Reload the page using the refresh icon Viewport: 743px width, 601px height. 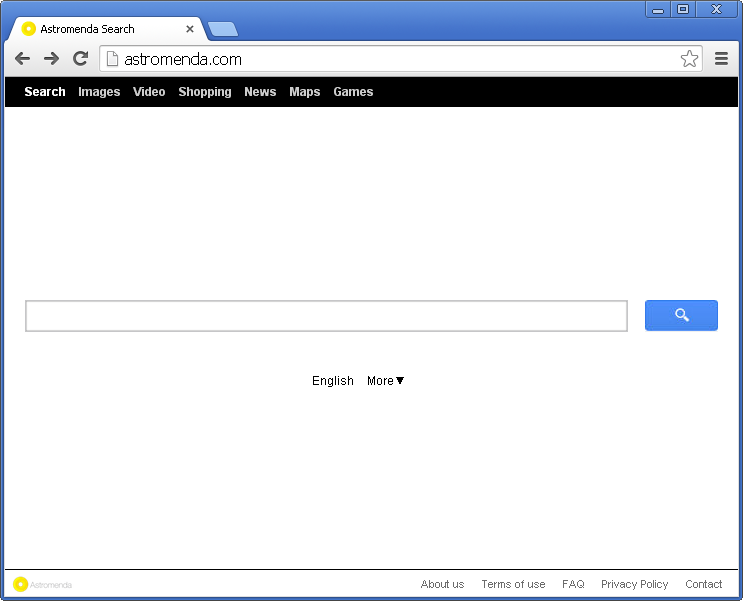[x=81, y=58]
